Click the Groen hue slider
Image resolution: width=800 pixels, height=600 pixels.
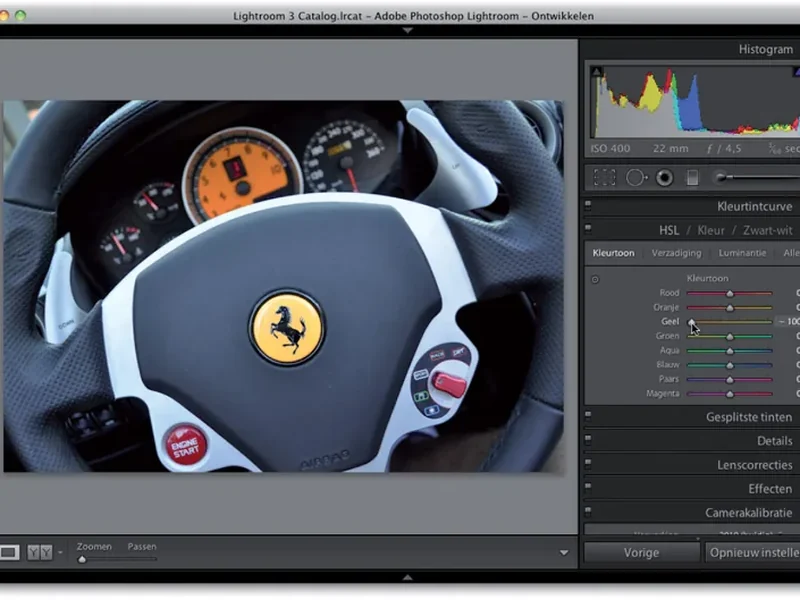pyautogui.click(x=729, y=336)
